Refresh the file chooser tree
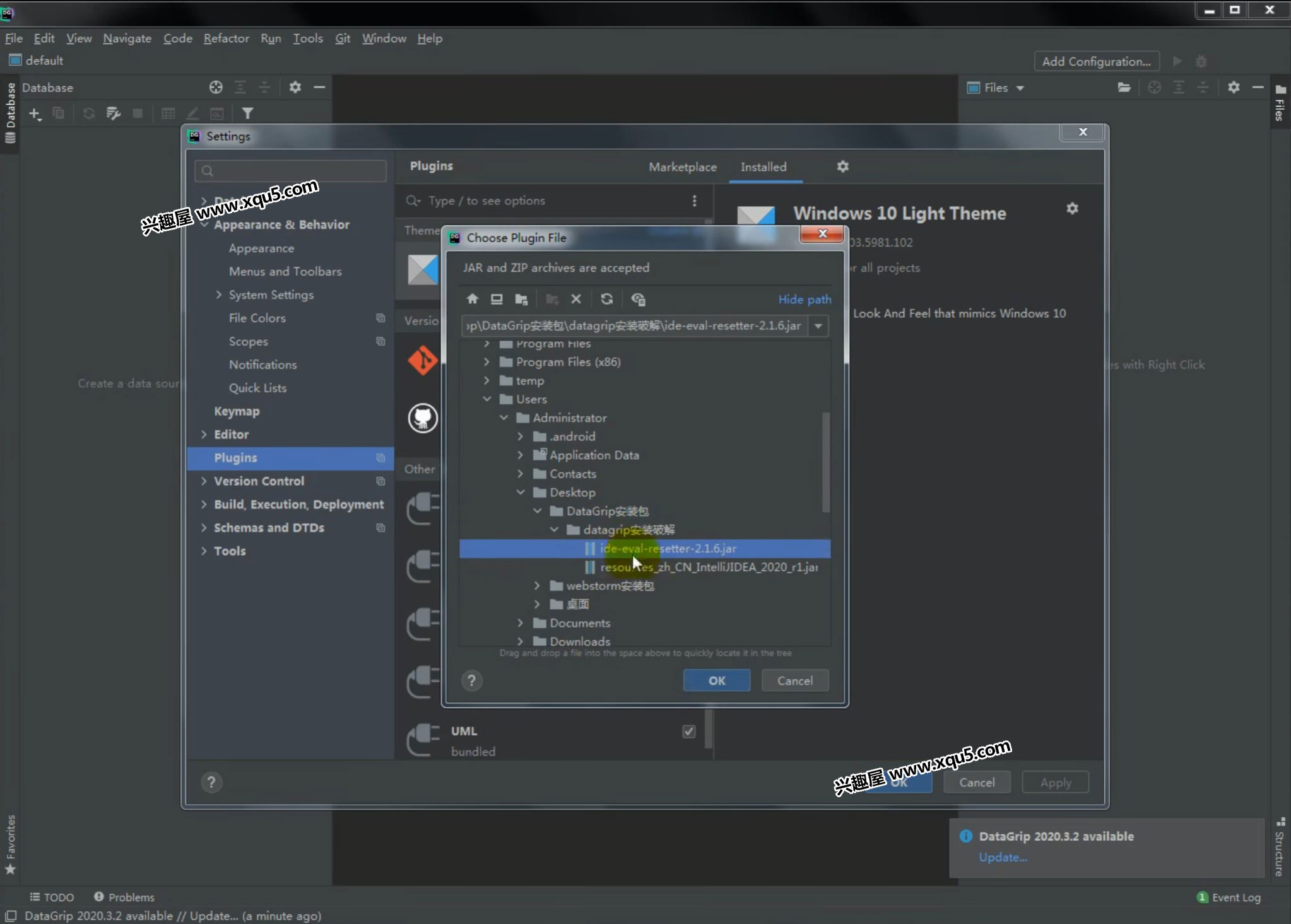The image size is (1291, 924). [x=606, y=299]
